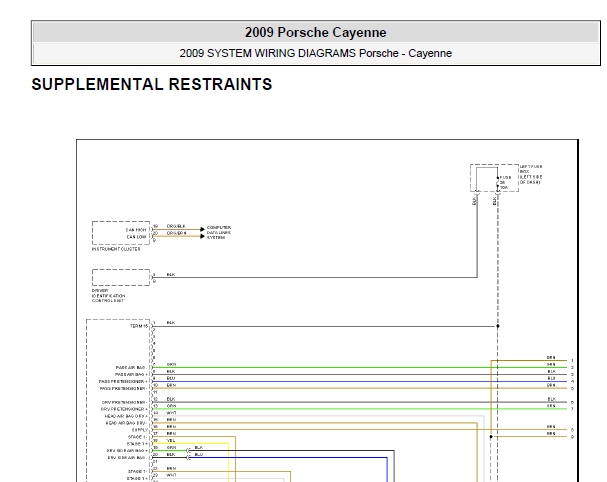This screenshot has width=607, height=482.
Task: Select the 'CAN LOW' pin label
Action: (x=136, y=237)
